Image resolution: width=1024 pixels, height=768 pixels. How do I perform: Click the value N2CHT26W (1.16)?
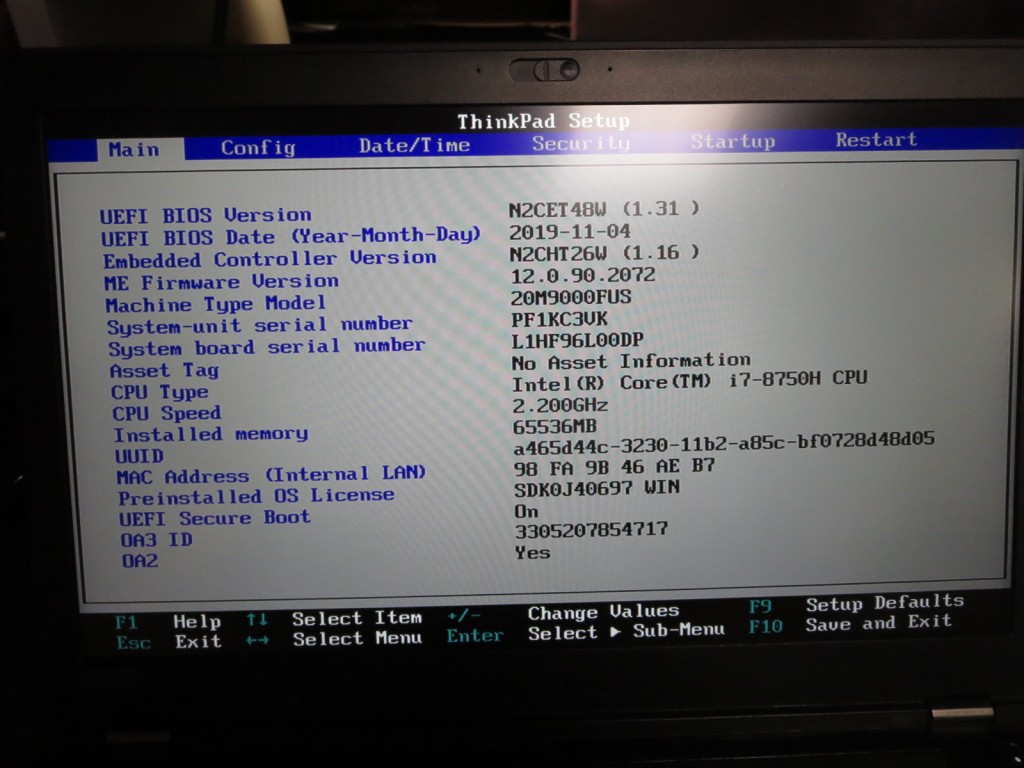pyautogui.click(x=605, y=253)
